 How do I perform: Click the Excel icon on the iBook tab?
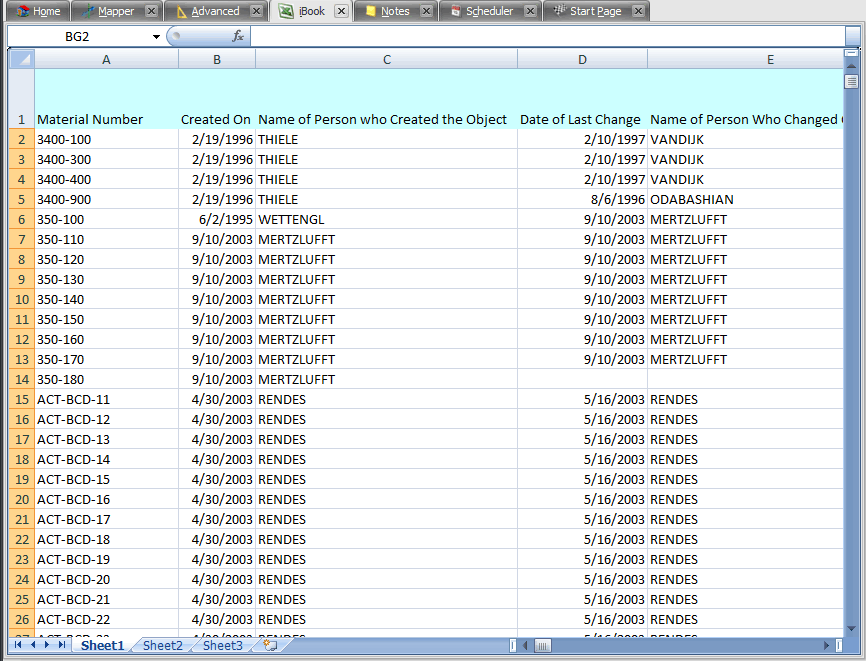286,10
